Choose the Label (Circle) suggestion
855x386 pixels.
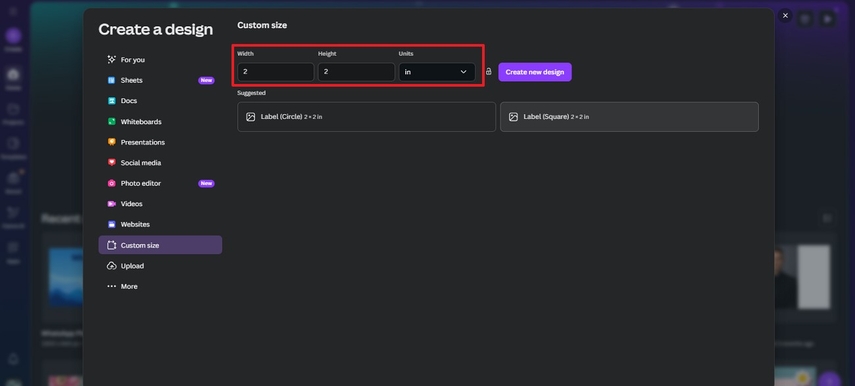click(x=366, y=117)
